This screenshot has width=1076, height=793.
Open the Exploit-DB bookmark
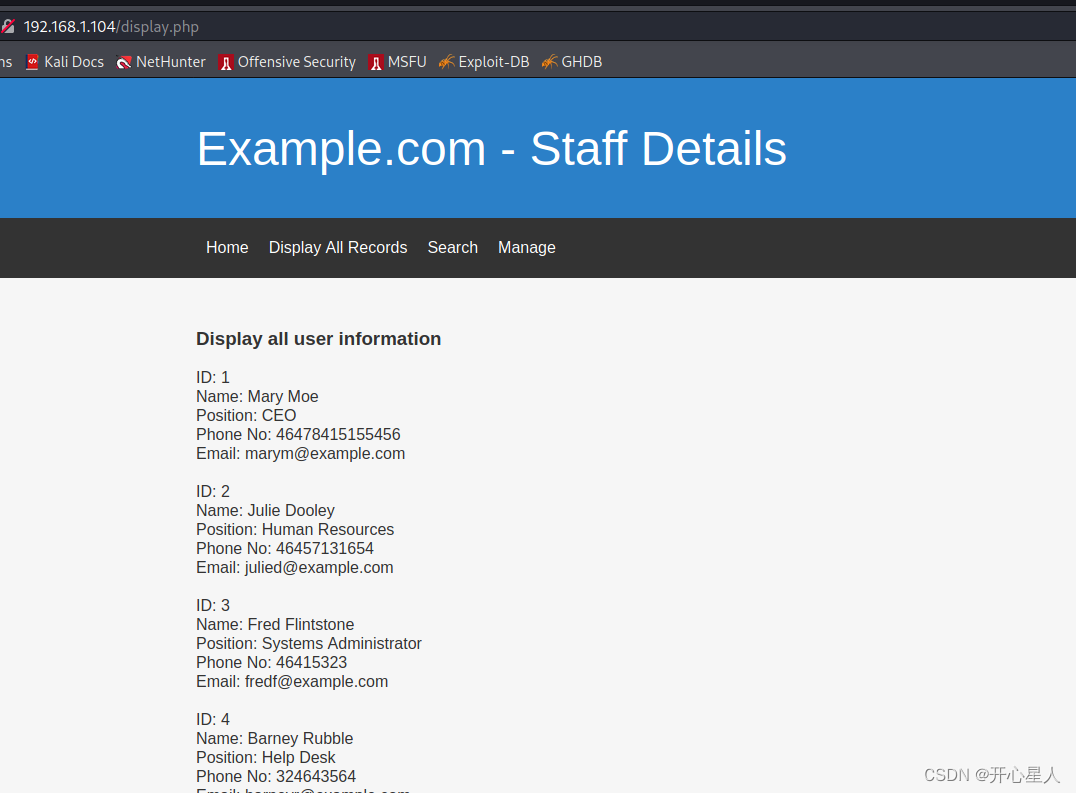(x=484, y=62)
